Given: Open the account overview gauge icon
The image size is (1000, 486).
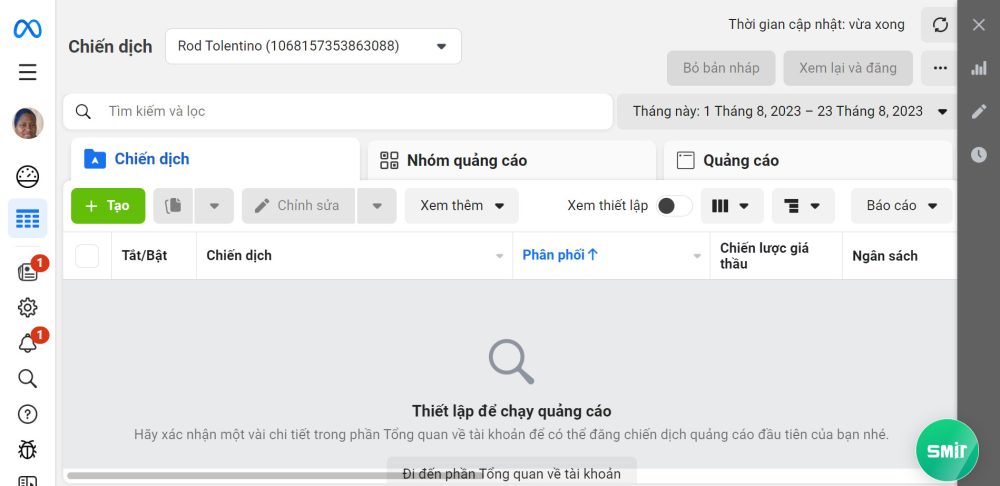Looking at the screenshot, I should [27, 177].
